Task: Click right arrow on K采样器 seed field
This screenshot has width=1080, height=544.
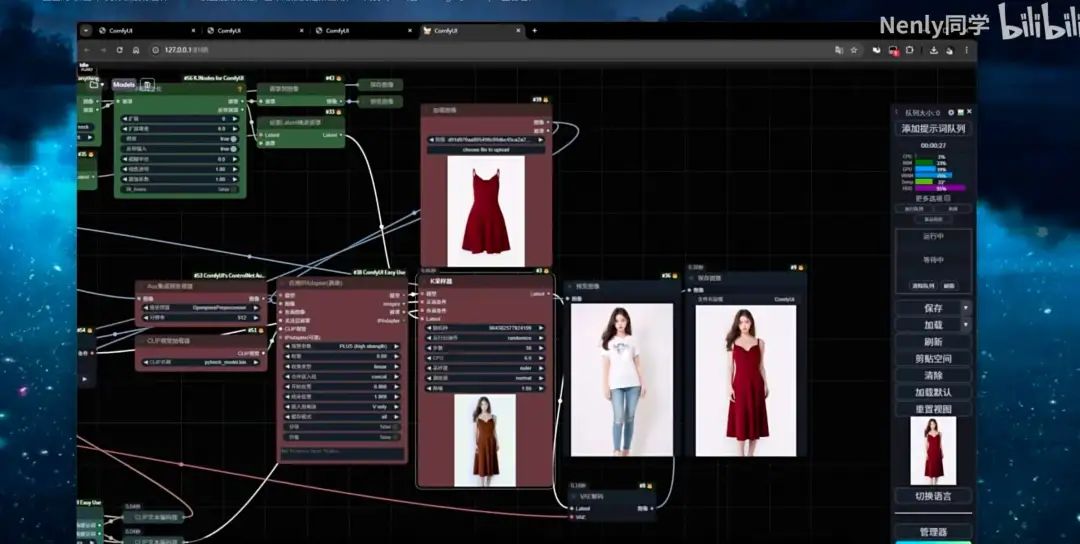Action: (541, 328)
